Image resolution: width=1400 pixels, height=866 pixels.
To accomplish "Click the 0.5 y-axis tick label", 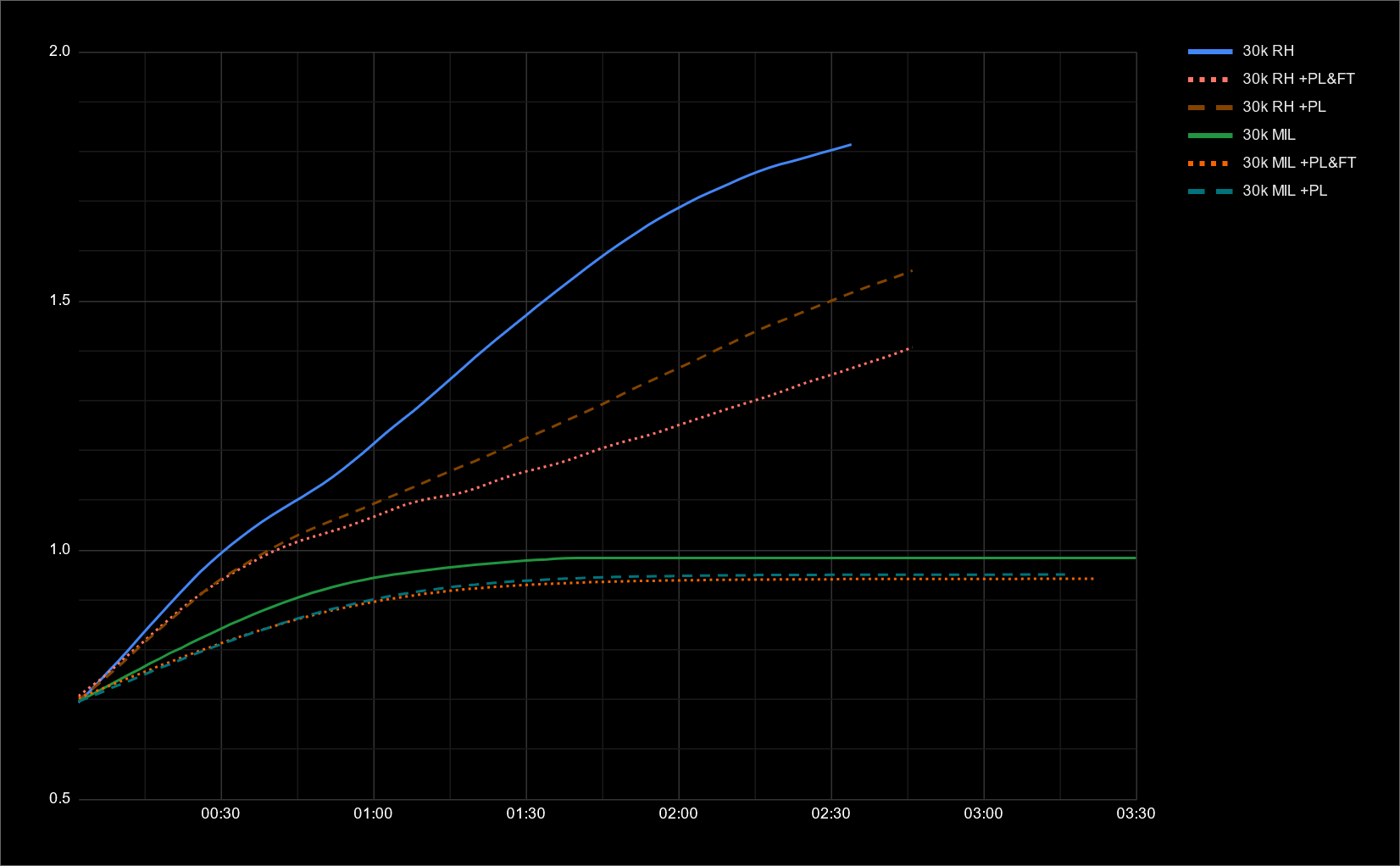I will point(59,799).
